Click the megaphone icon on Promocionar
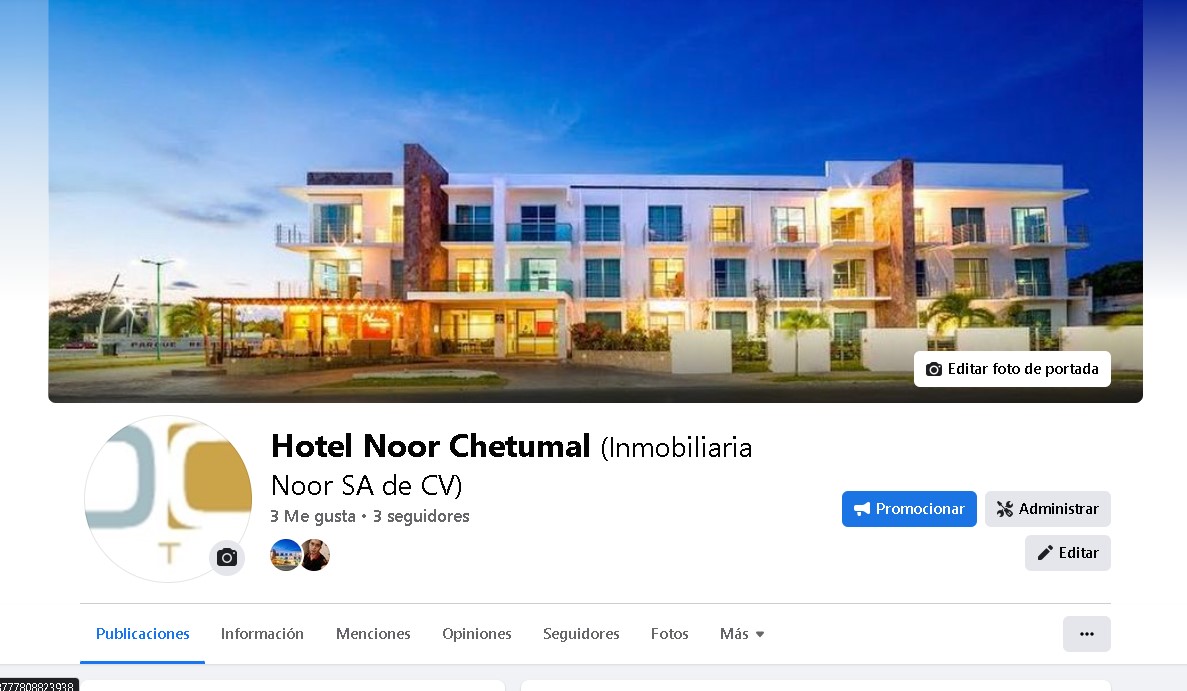 coord(861,509)
